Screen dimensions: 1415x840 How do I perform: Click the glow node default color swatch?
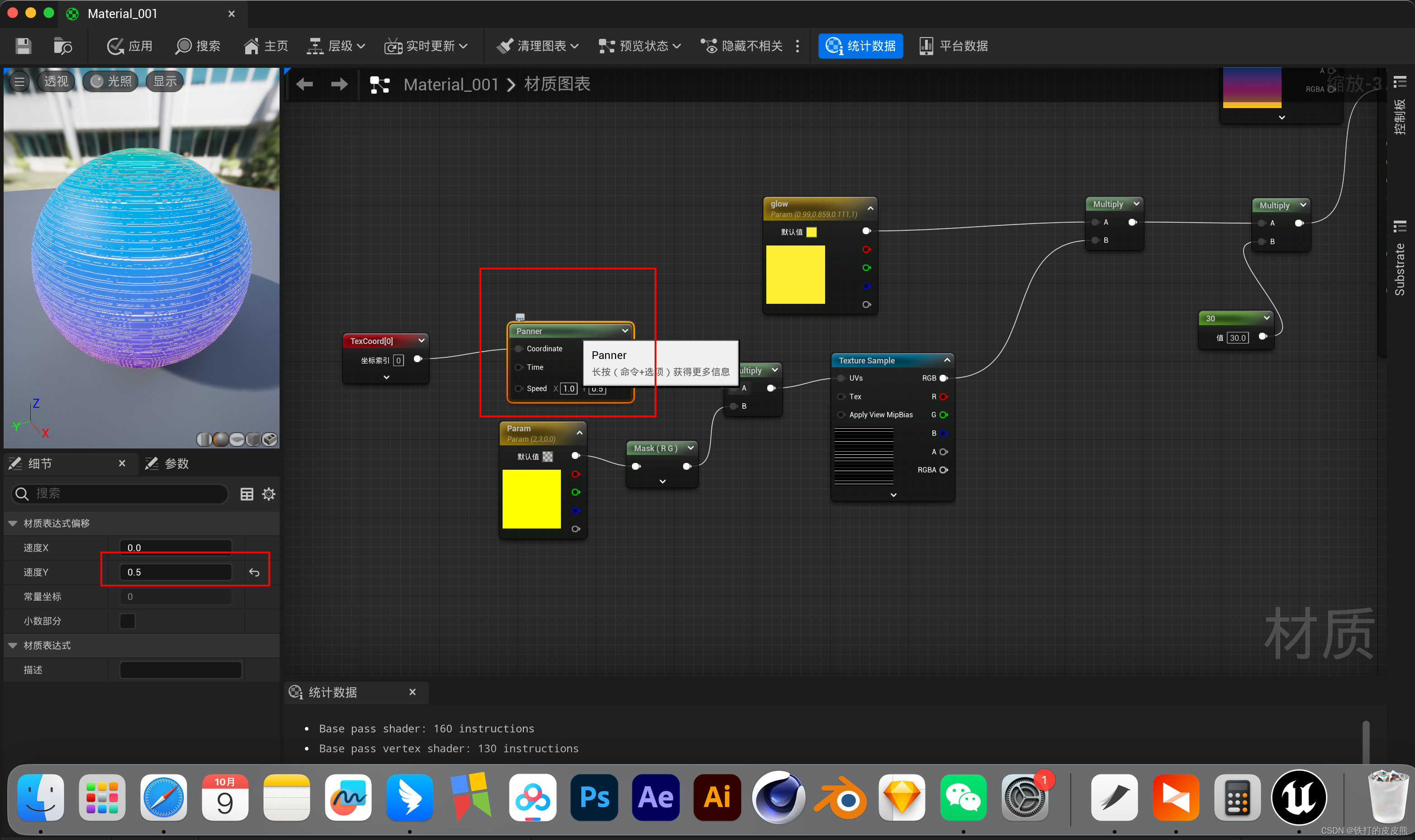pos(811,232)
